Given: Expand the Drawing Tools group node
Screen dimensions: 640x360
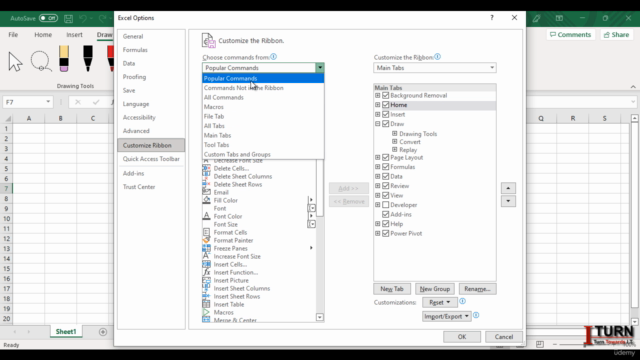Looking at the screenshot, I should (x=395, y=133).
